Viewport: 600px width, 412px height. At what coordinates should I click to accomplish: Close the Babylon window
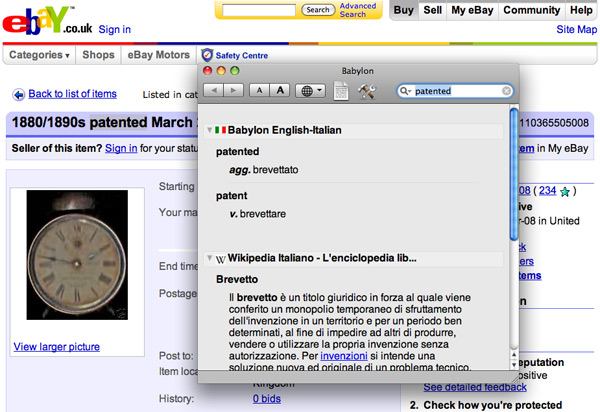207,70
